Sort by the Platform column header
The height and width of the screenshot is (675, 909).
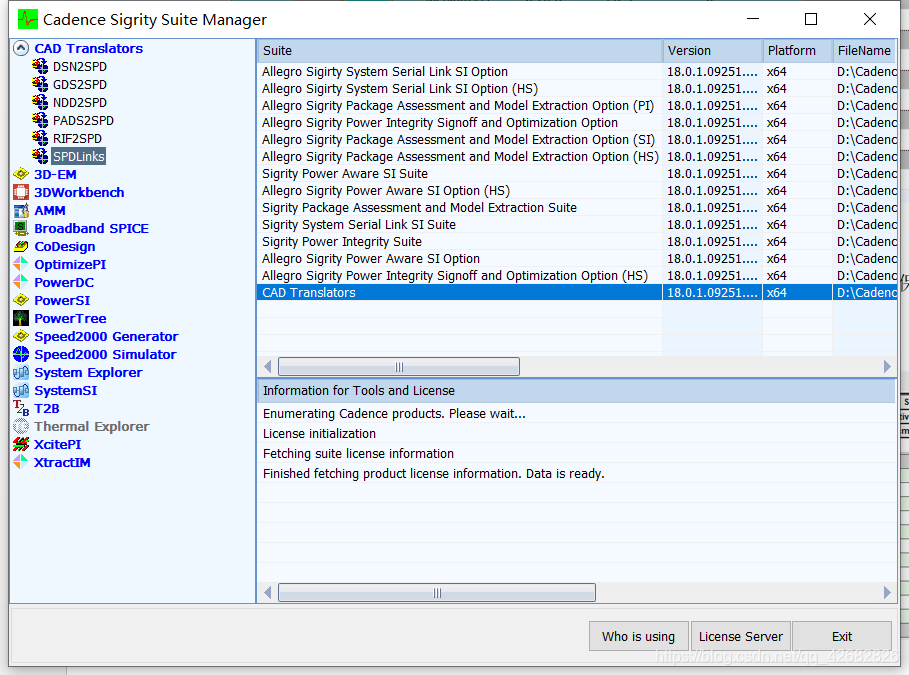coord(798,50)
